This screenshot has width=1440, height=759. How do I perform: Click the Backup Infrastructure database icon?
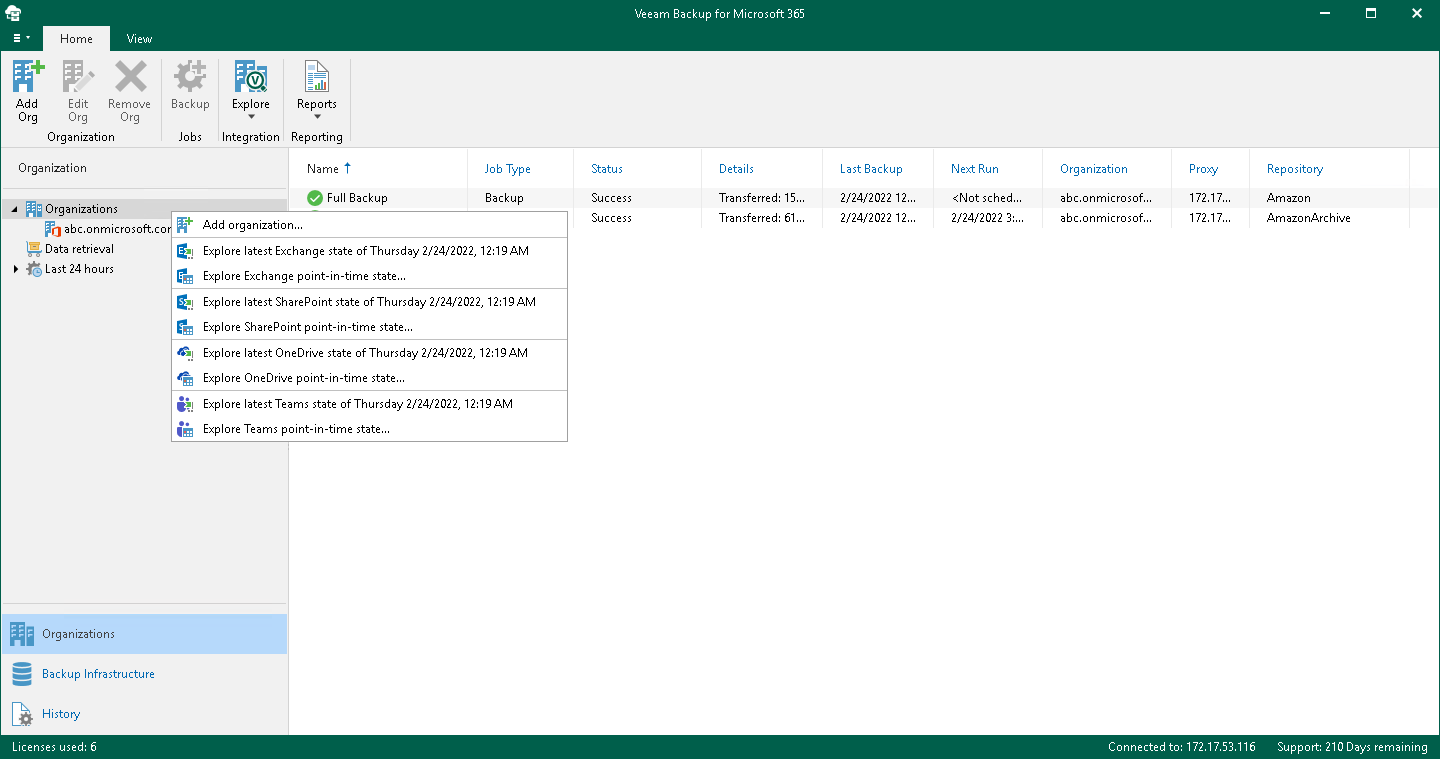click(x=22, y=674)
